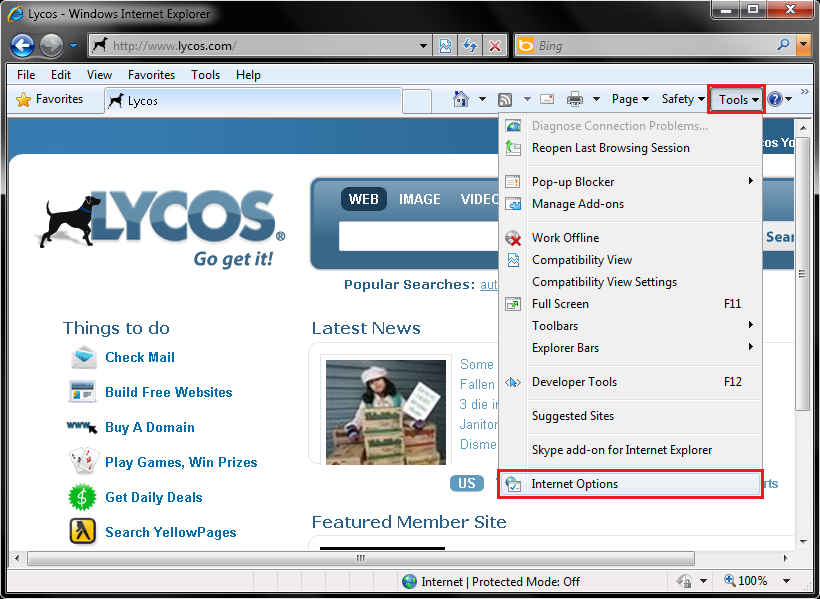Click the Read Mail icon in command bar
This screenshot has width=820, height=599.
tap(547, 99)
